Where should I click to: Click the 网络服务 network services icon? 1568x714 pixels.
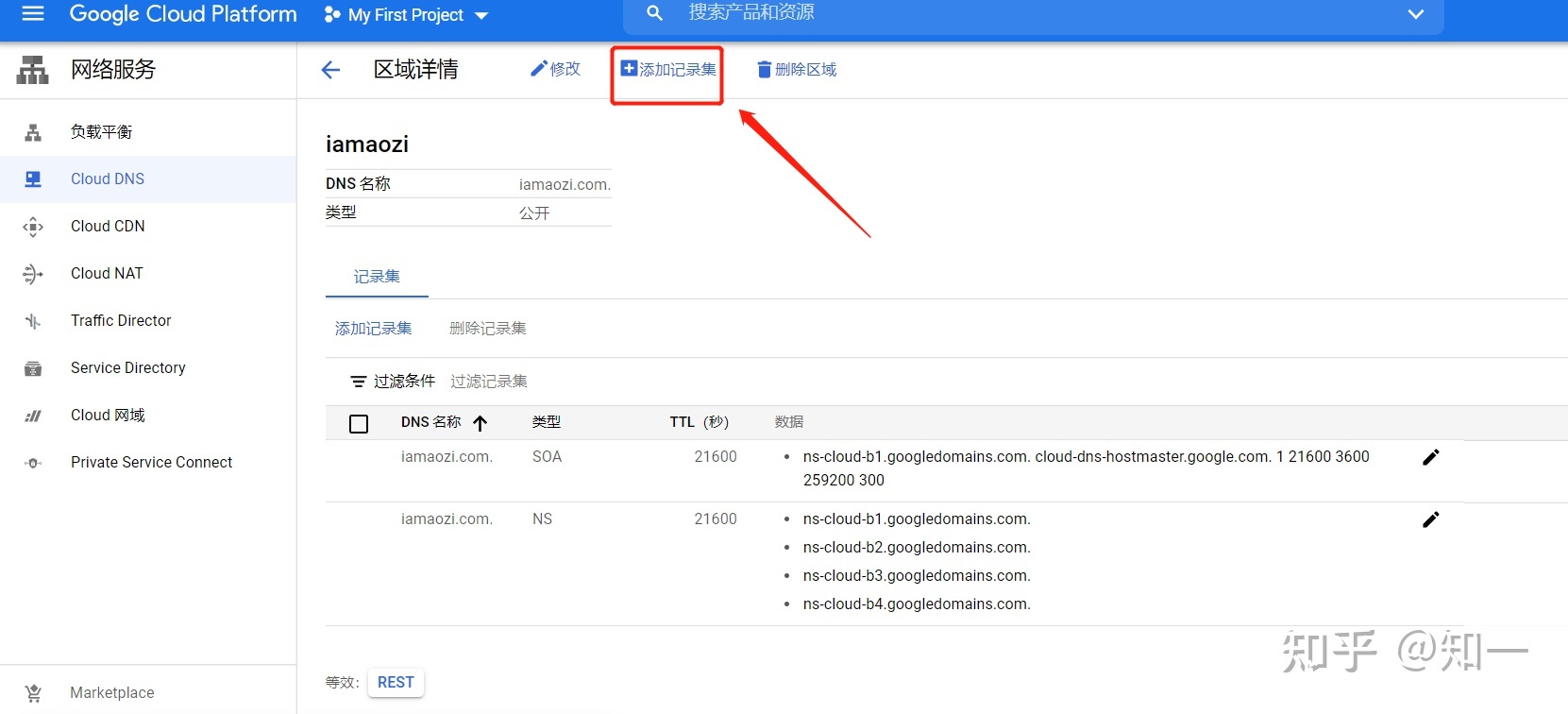(33, 69)
